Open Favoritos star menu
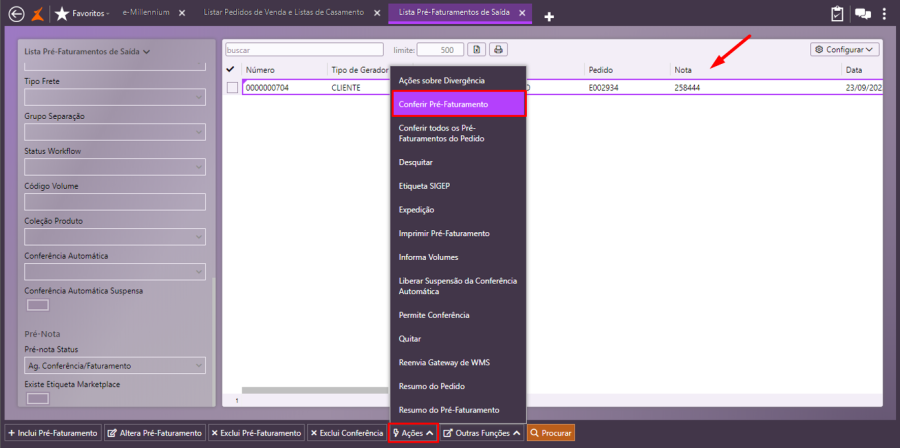 click(82, 13)
